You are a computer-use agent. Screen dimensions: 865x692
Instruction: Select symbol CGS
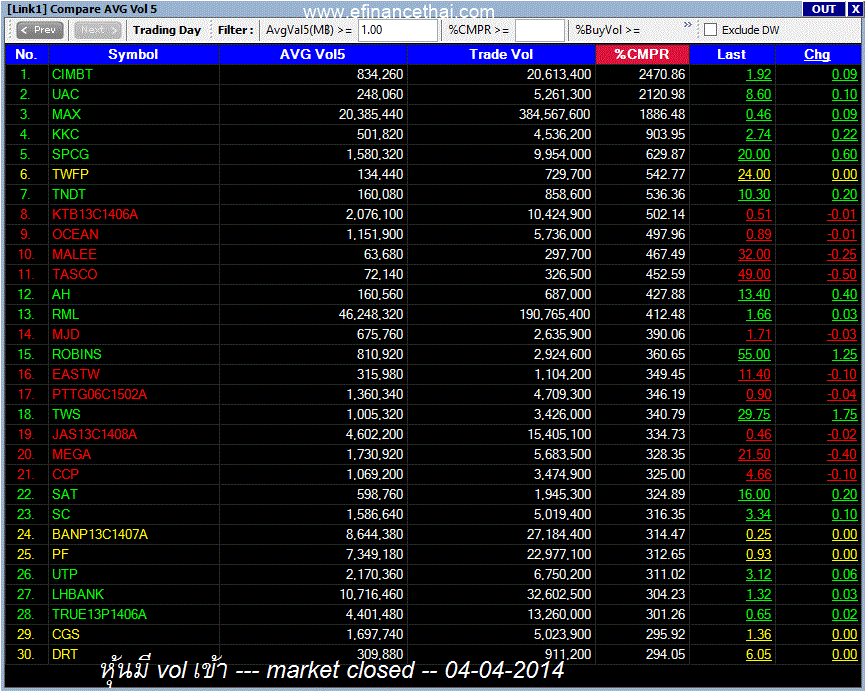pyautogui.click(x=66, y=635)
